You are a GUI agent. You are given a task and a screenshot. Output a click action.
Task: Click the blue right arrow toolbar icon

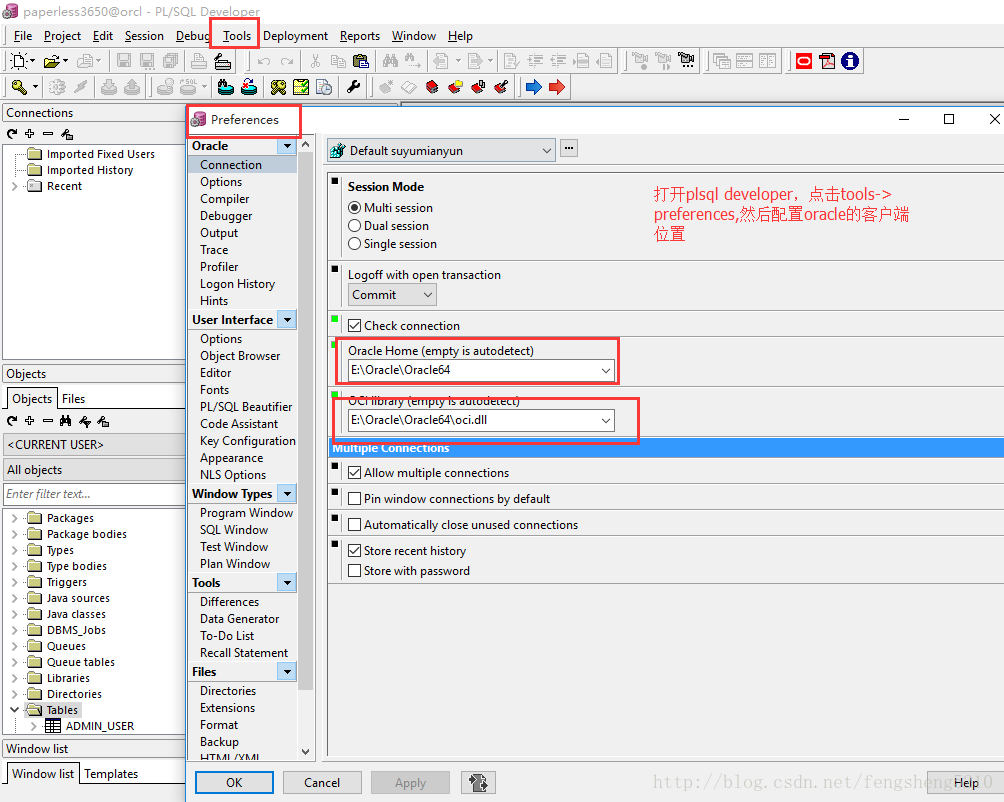[x=533, y=86]
